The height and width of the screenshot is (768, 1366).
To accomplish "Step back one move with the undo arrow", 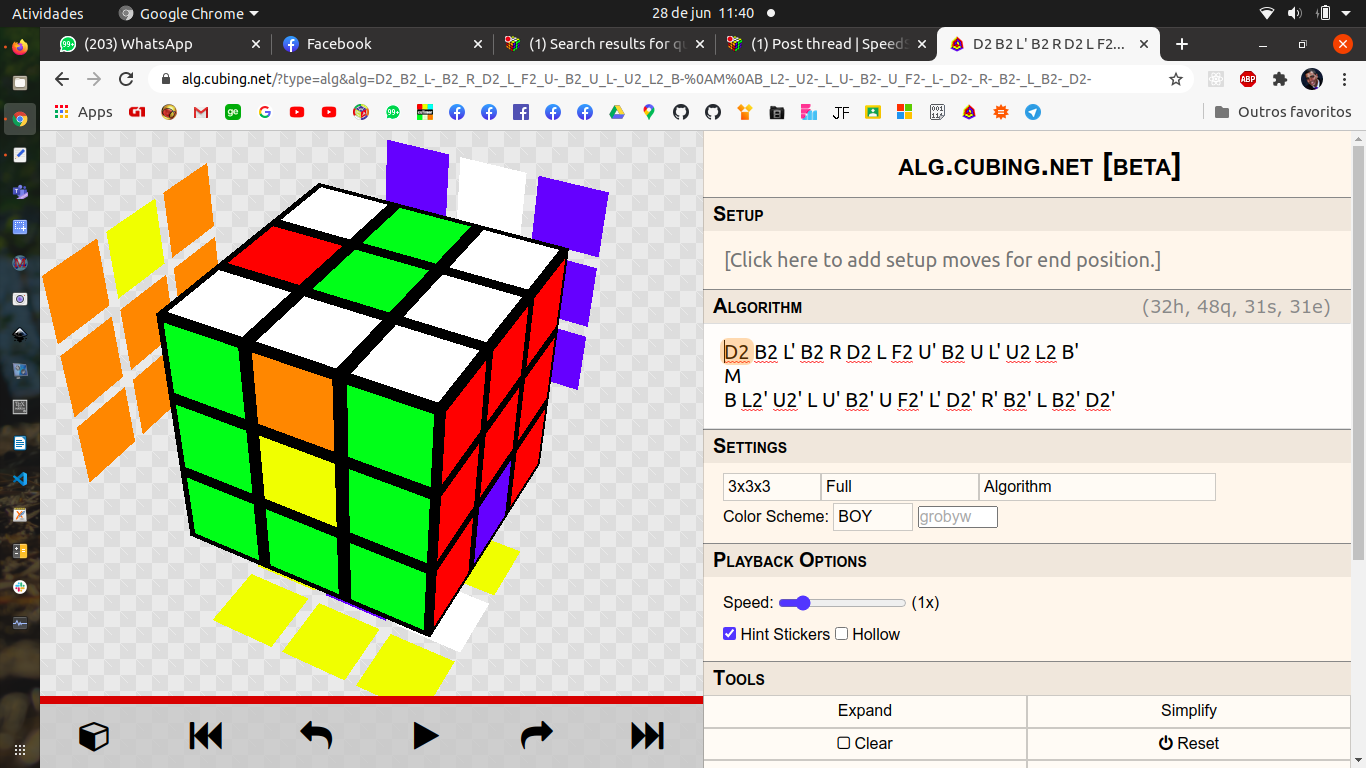I will (x=316, y=737).
